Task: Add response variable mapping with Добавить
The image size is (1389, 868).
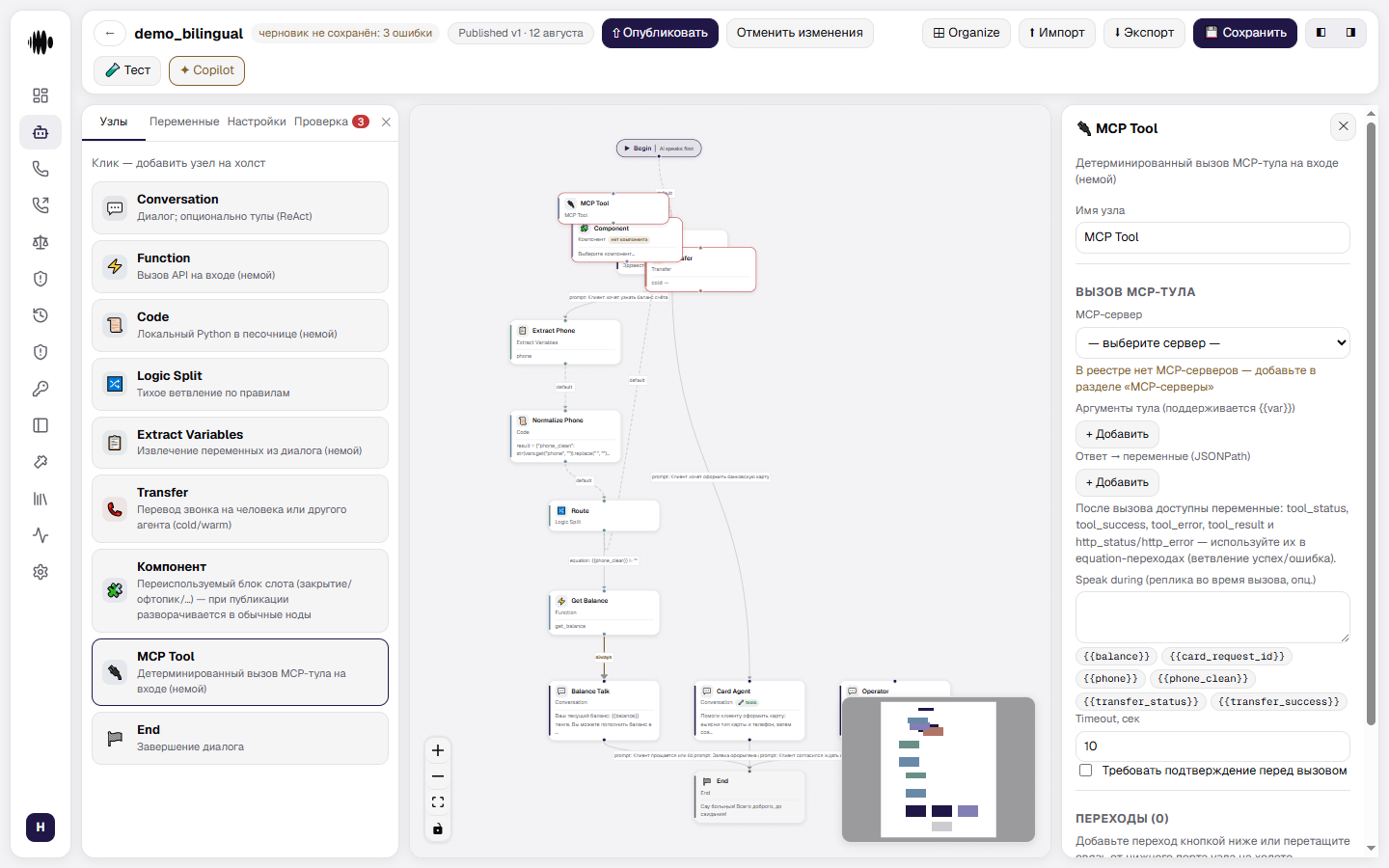Action: coord(1117,482)
